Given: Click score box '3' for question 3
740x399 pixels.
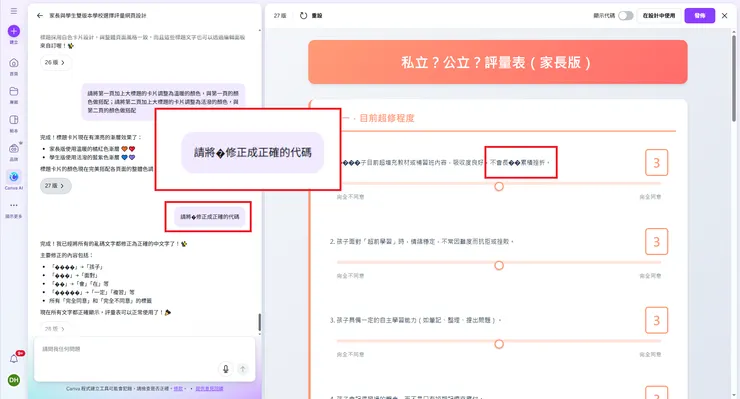Looking at the screenshot, I should pyautogui.click(x=656, y=321).
